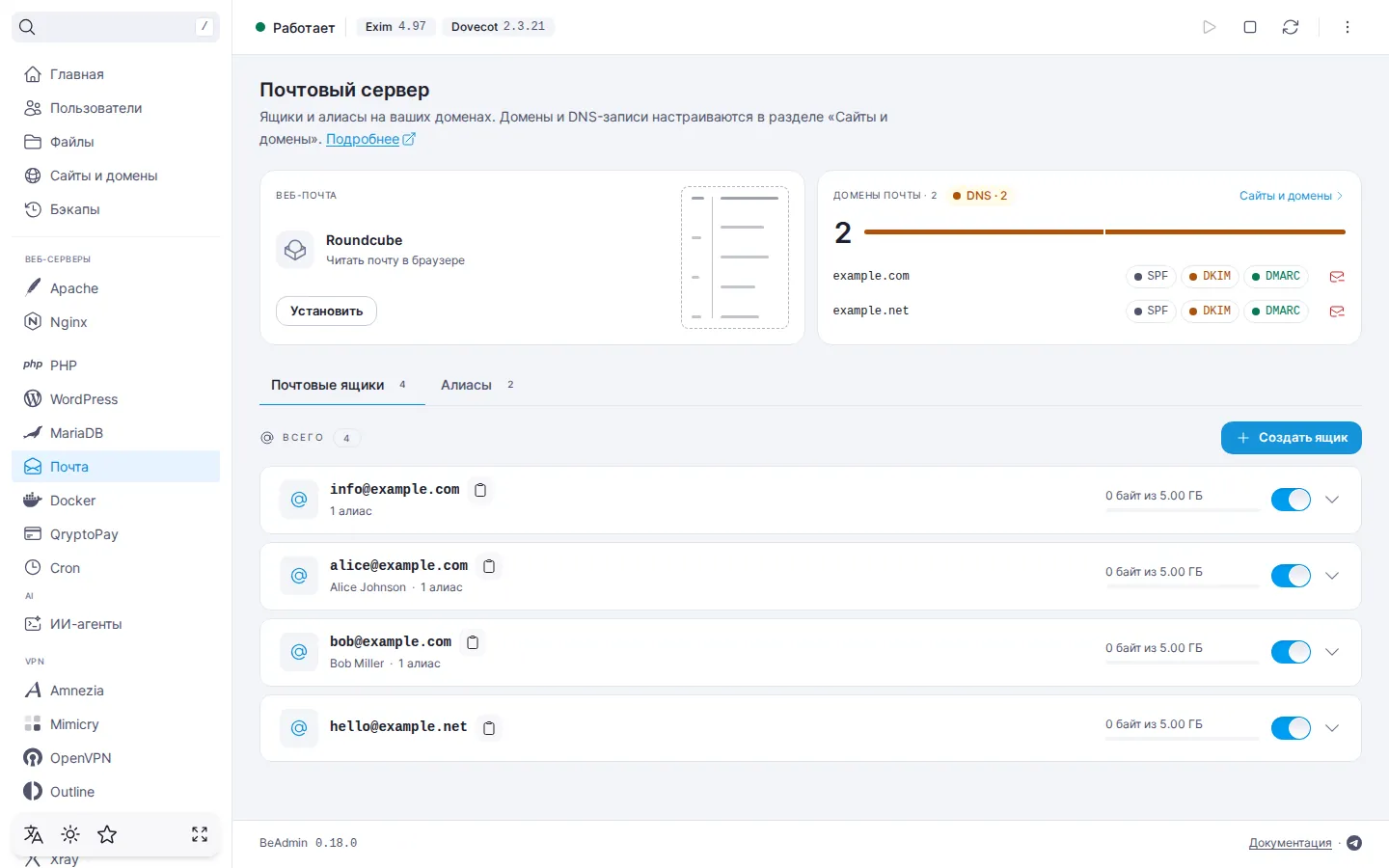
Task: Click the info@example.com storage usage bar
Action: click(1183, 509)
